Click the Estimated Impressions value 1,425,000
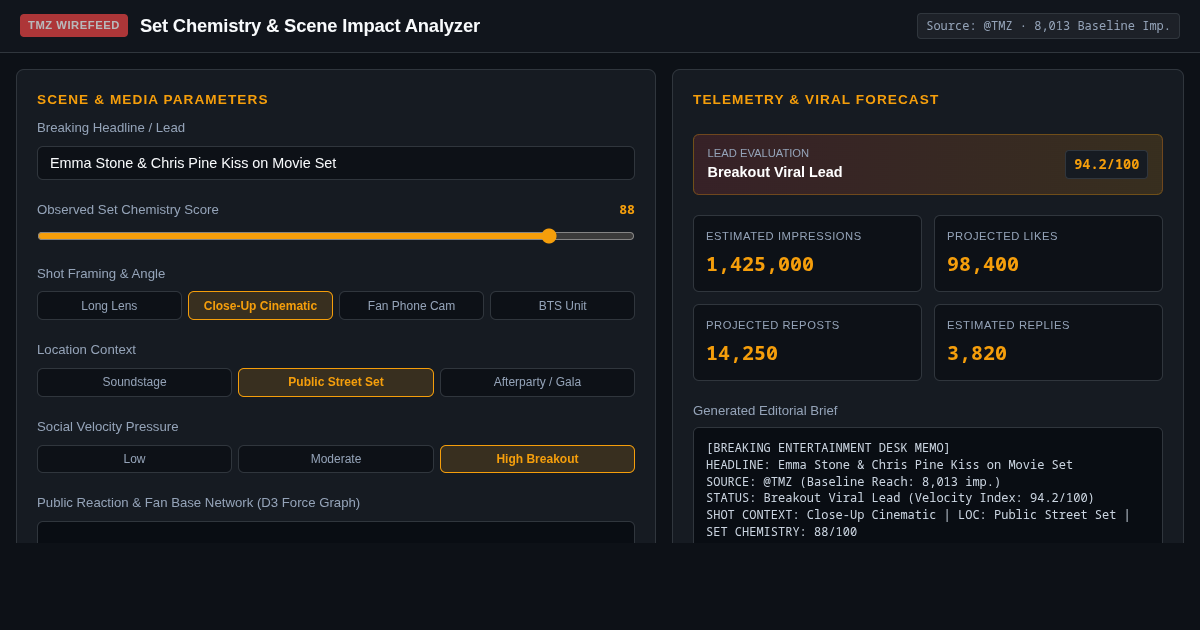Viewport: 1200px width, 630px height. tap(760, 264)
